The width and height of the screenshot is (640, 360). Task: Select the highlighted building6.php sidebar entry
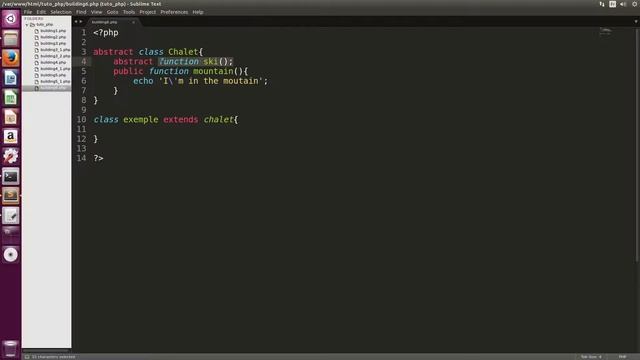(x=47, y=88)
